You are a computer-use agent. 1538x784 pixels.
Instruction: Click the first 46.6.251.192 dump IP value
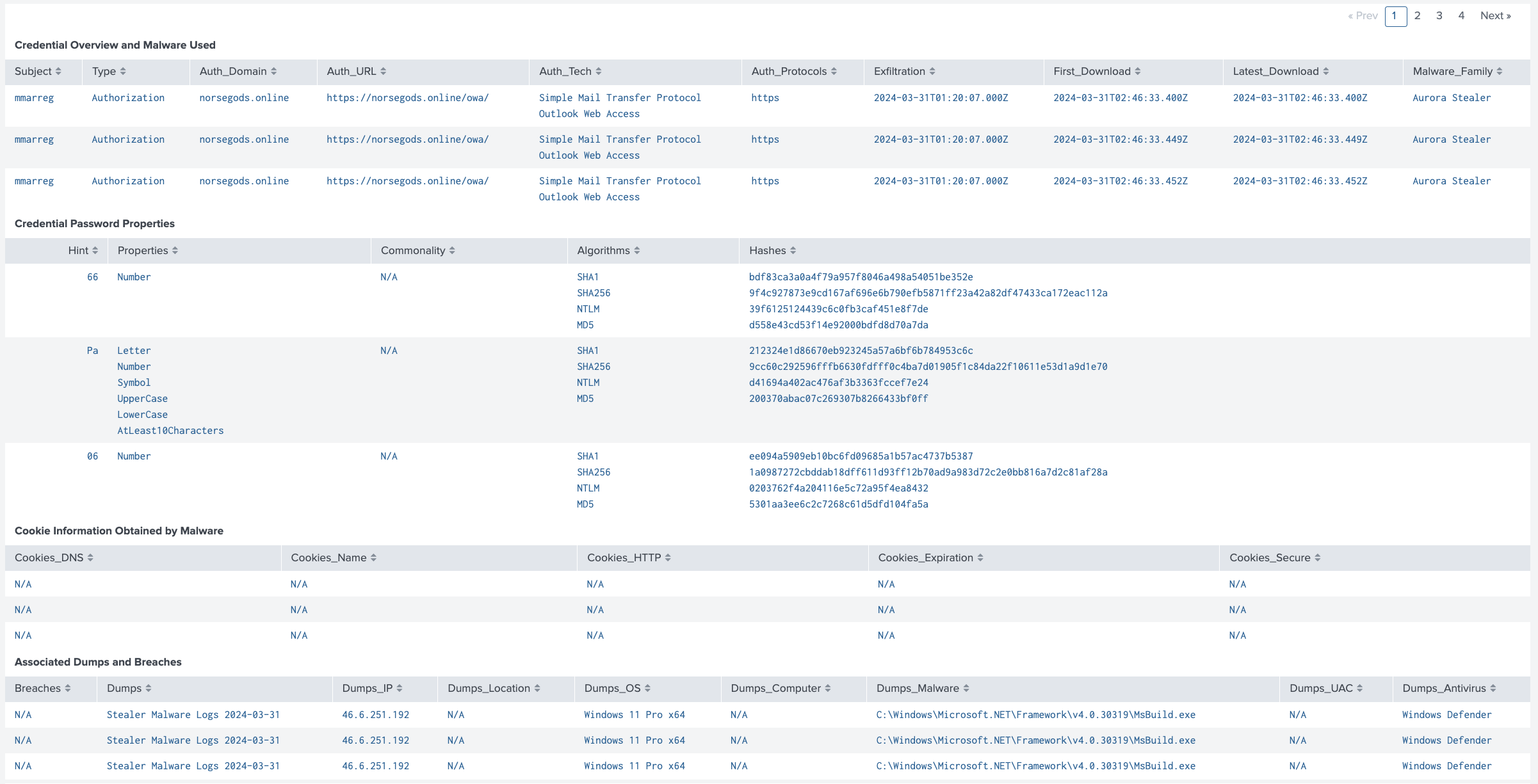click(x=375, y=715)
